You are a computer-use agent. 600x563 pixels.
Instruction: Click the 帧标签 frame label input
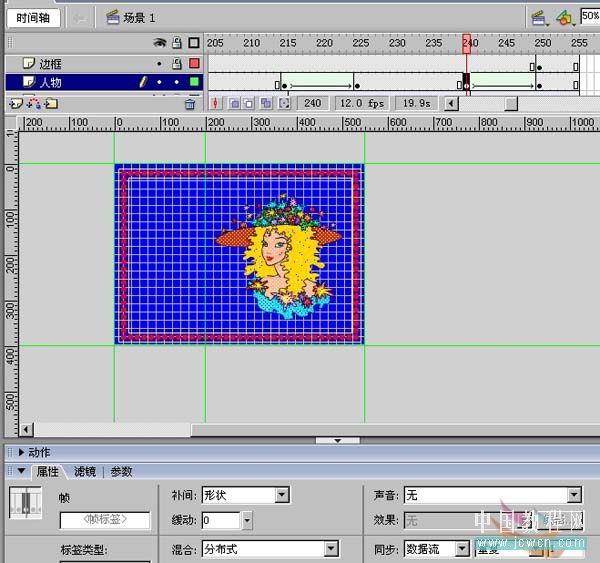105,520
